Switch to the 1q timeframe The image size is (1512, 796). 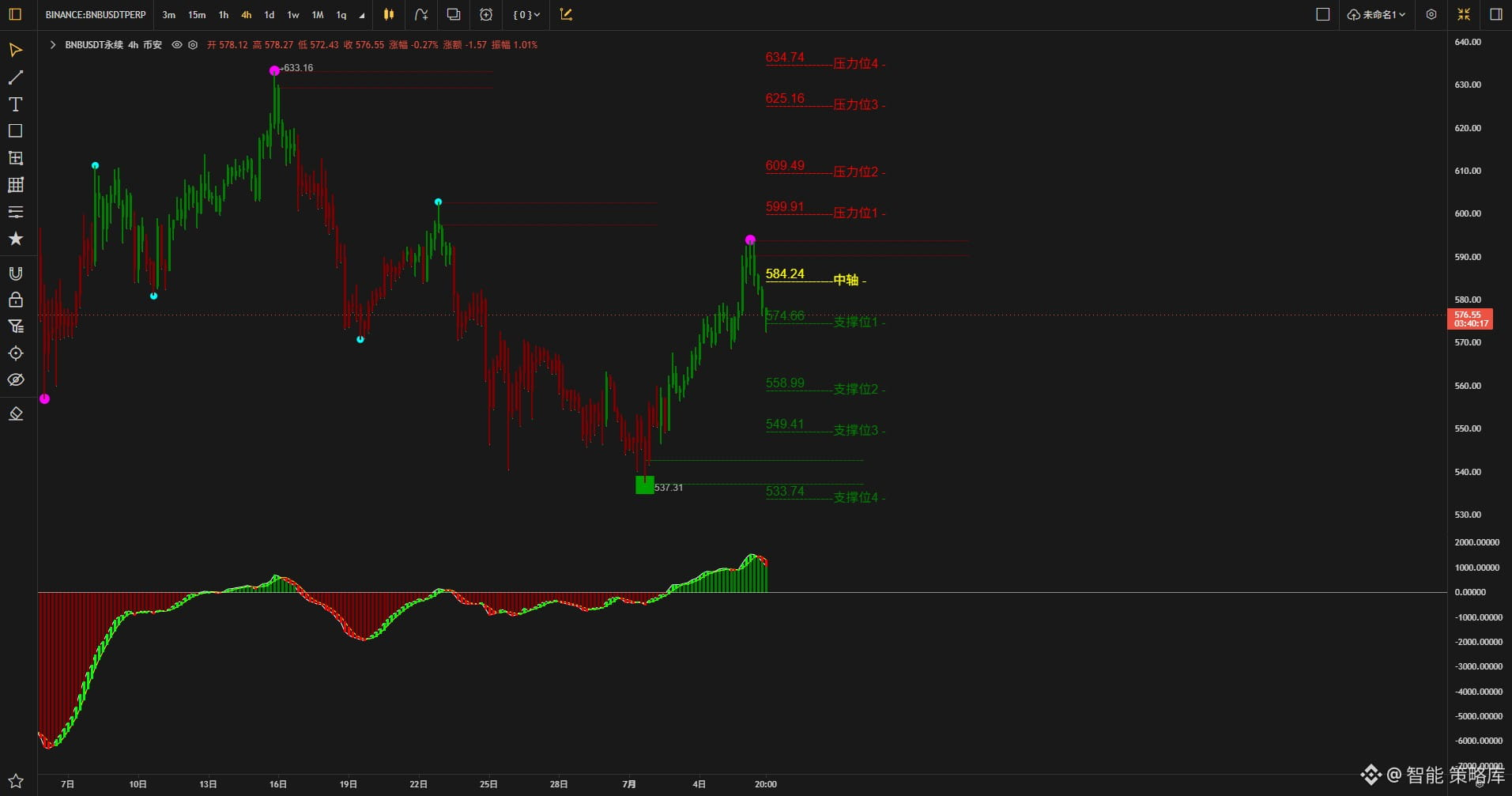pos(341,14)
